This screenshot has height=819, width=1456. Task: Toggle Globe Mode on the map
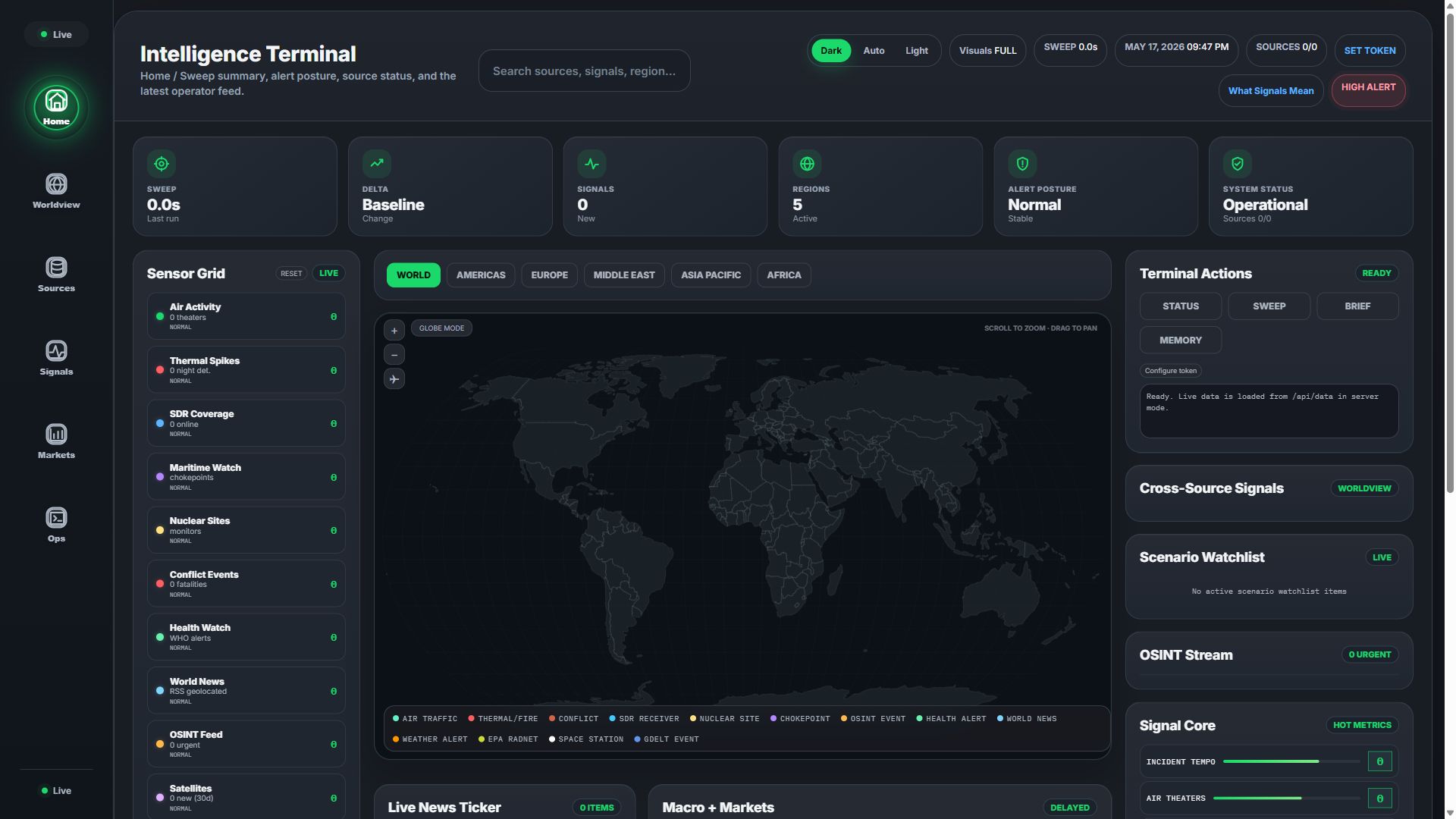click(441, 328)
